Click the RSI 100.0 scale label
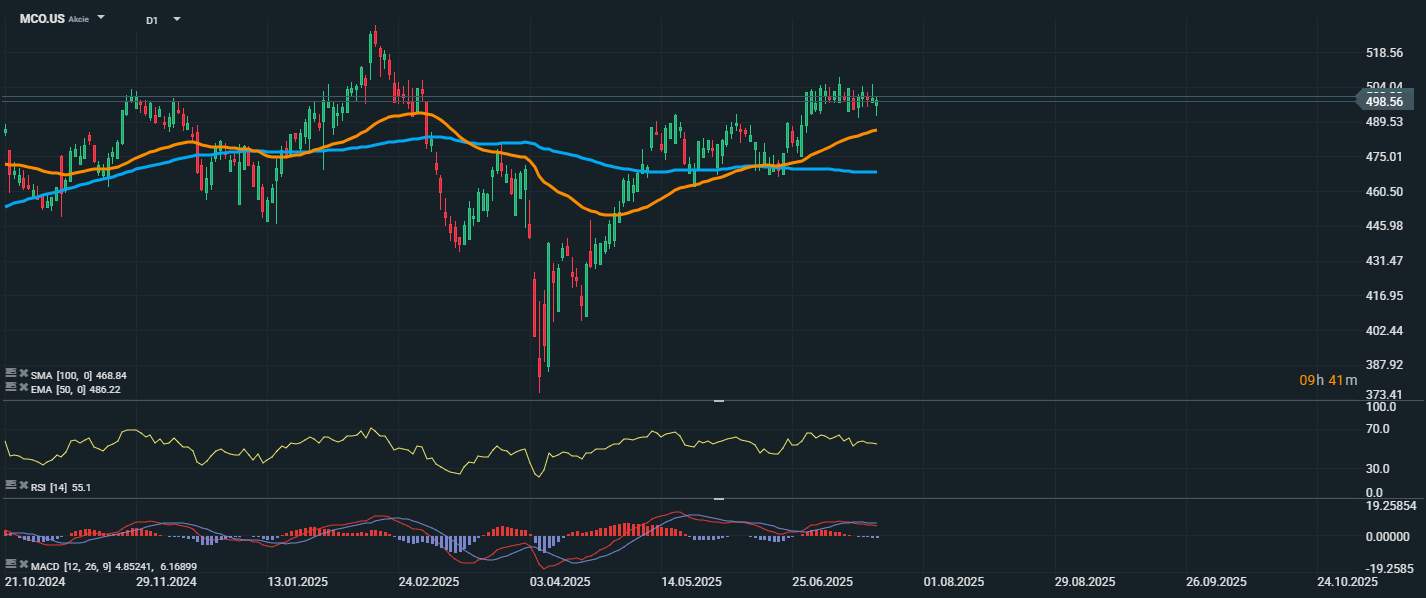1426x598 pixels. (1381, 408)
